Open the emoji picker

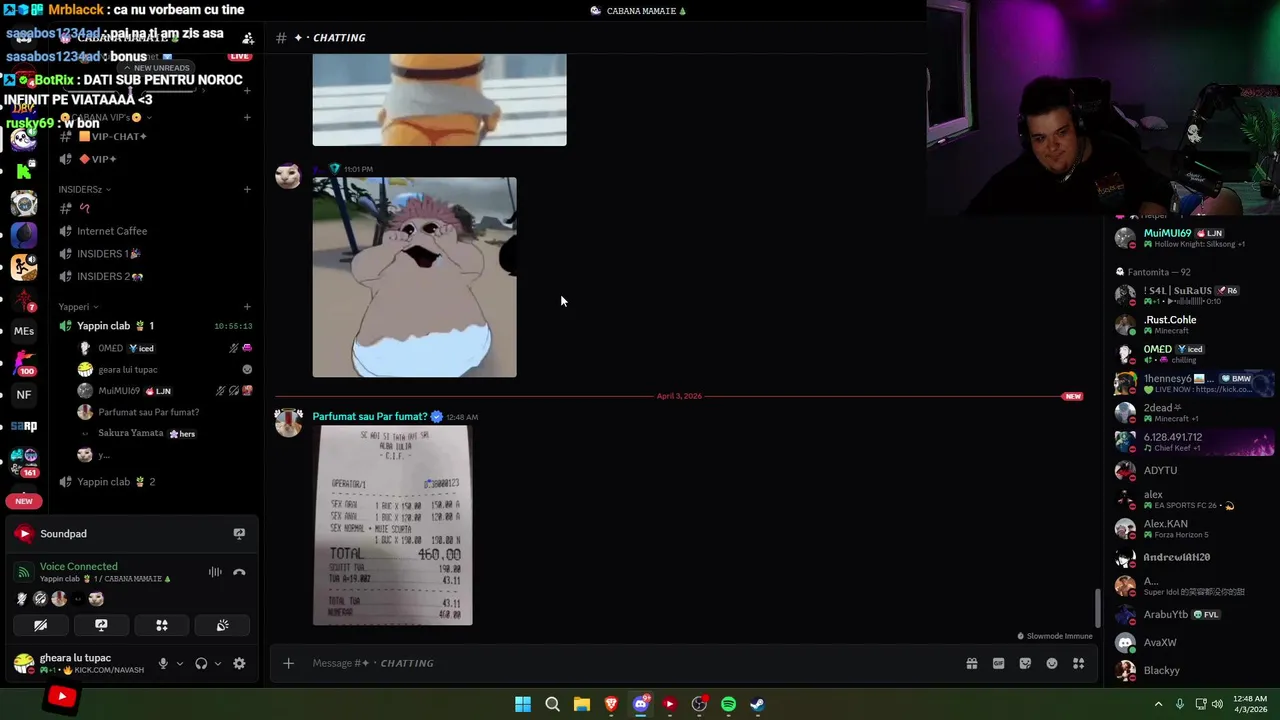(1052, 663)
